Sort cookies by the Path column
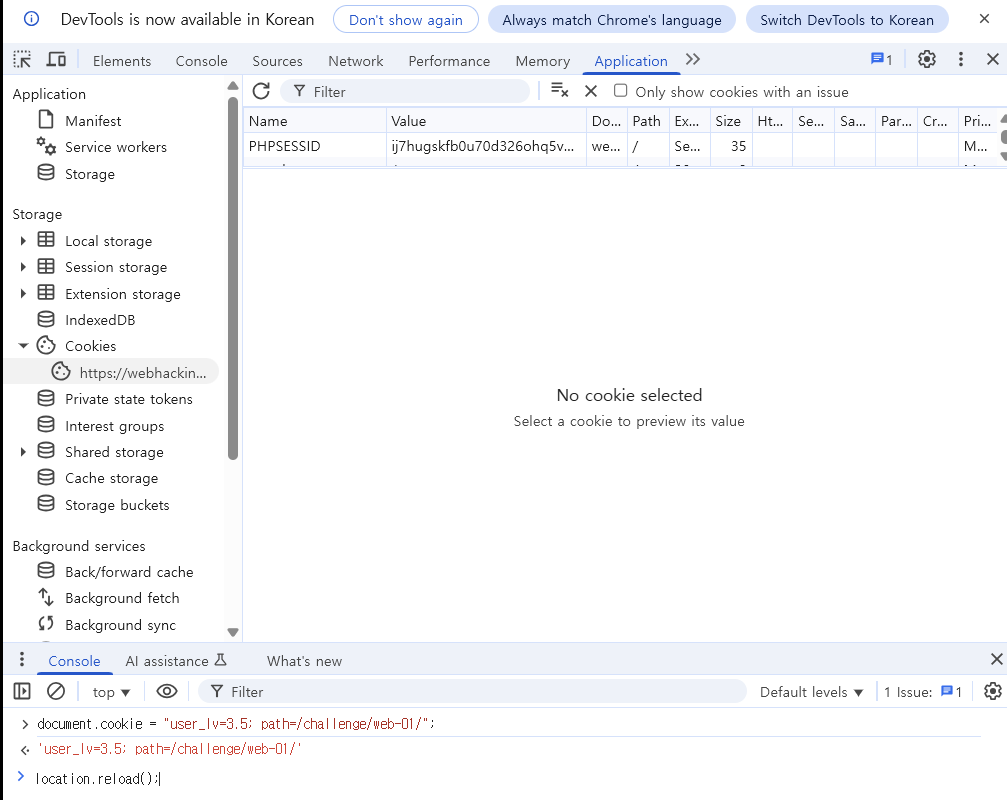 pyautogui.click(x=648, y=121)
